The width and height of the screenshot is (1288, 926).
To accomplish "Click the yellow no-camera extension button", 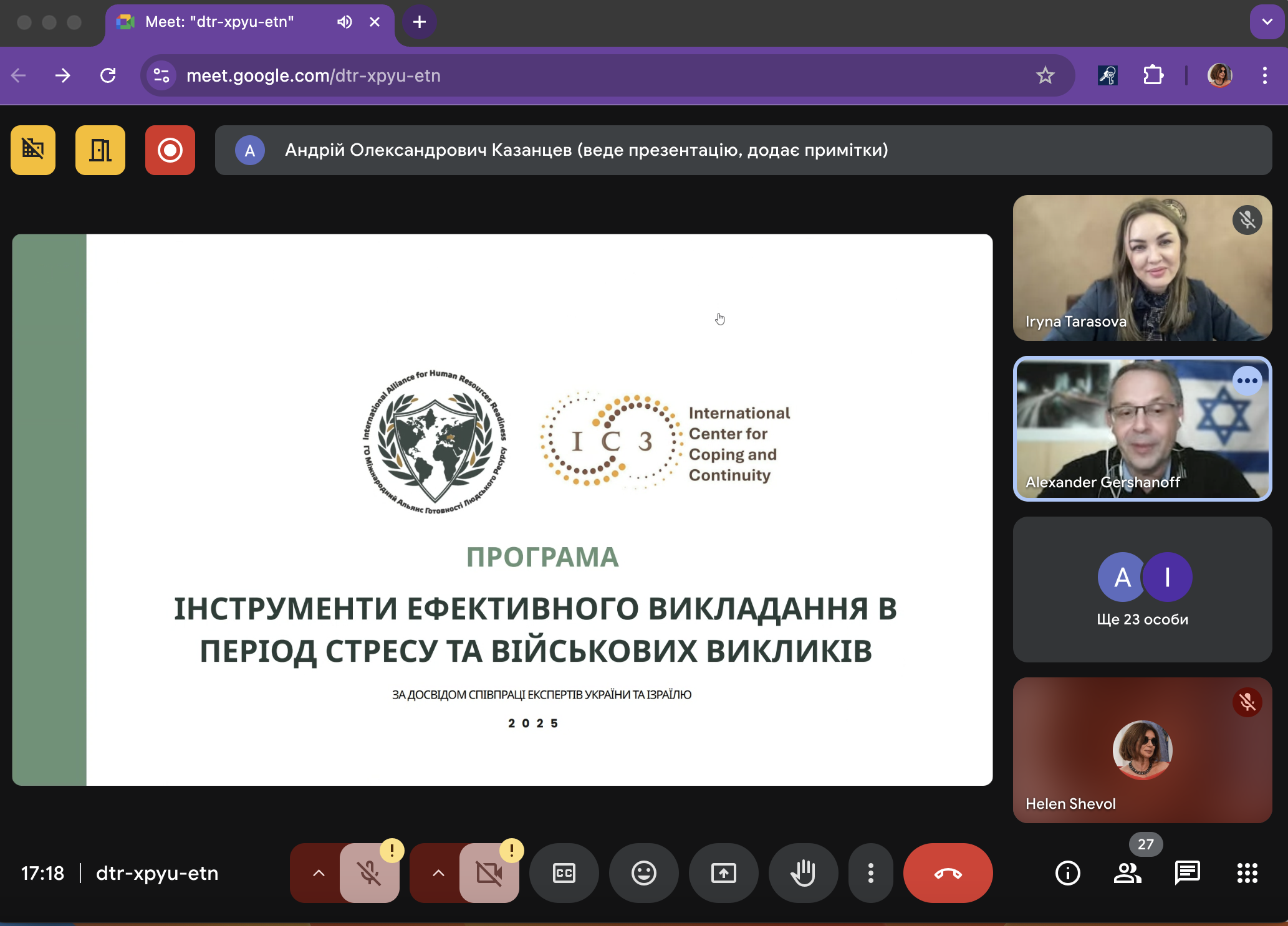I will click(33, 150).
